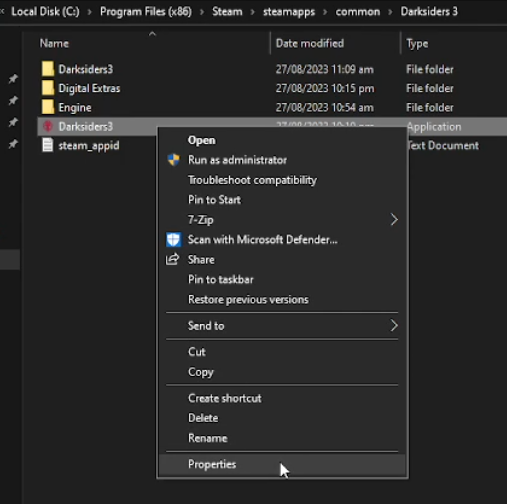Open the Send to entry
Image resolution: width=507 pixels, height=504 pixels.
(206, 326)
